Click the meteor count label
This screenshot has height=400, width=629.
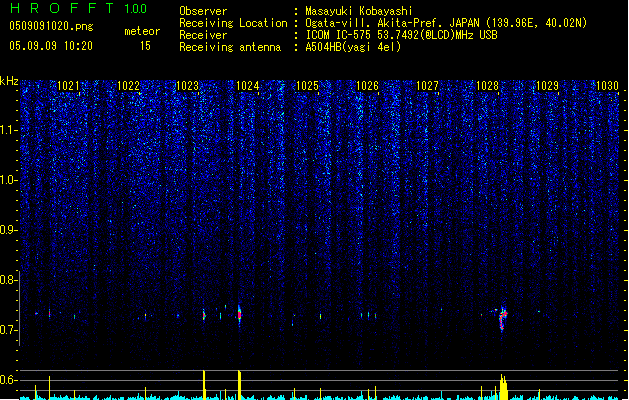point(142,31)
